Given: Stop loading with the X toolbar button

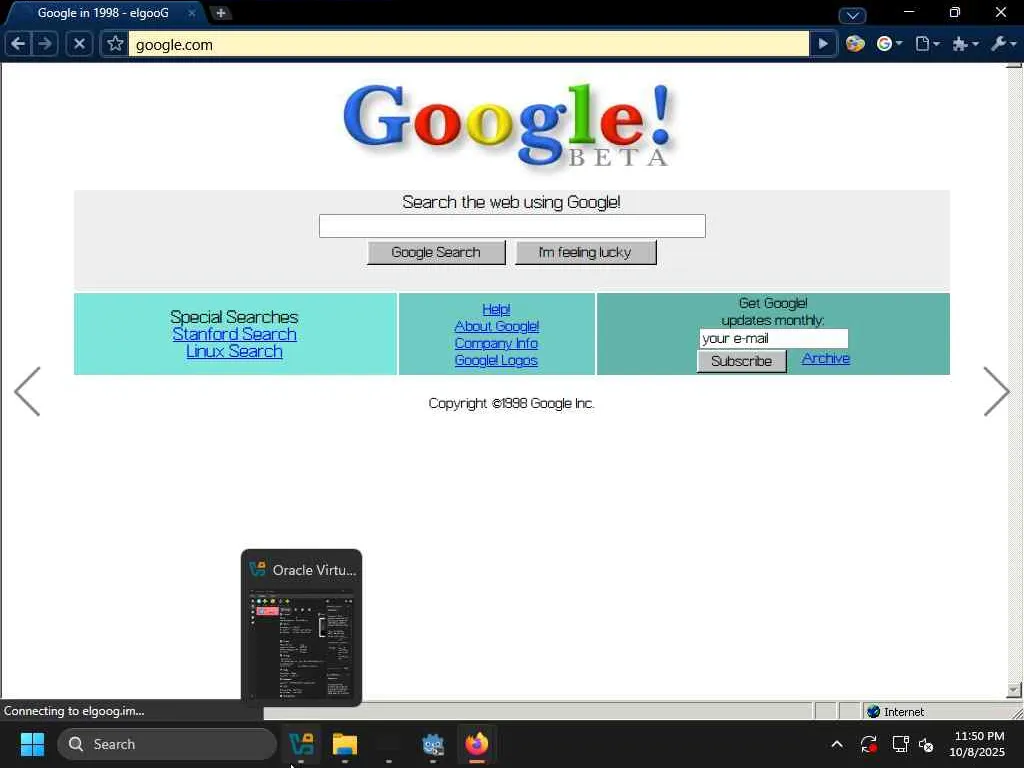Looking at the screenshot, I should pyautogui.click(x=79, y=44).
